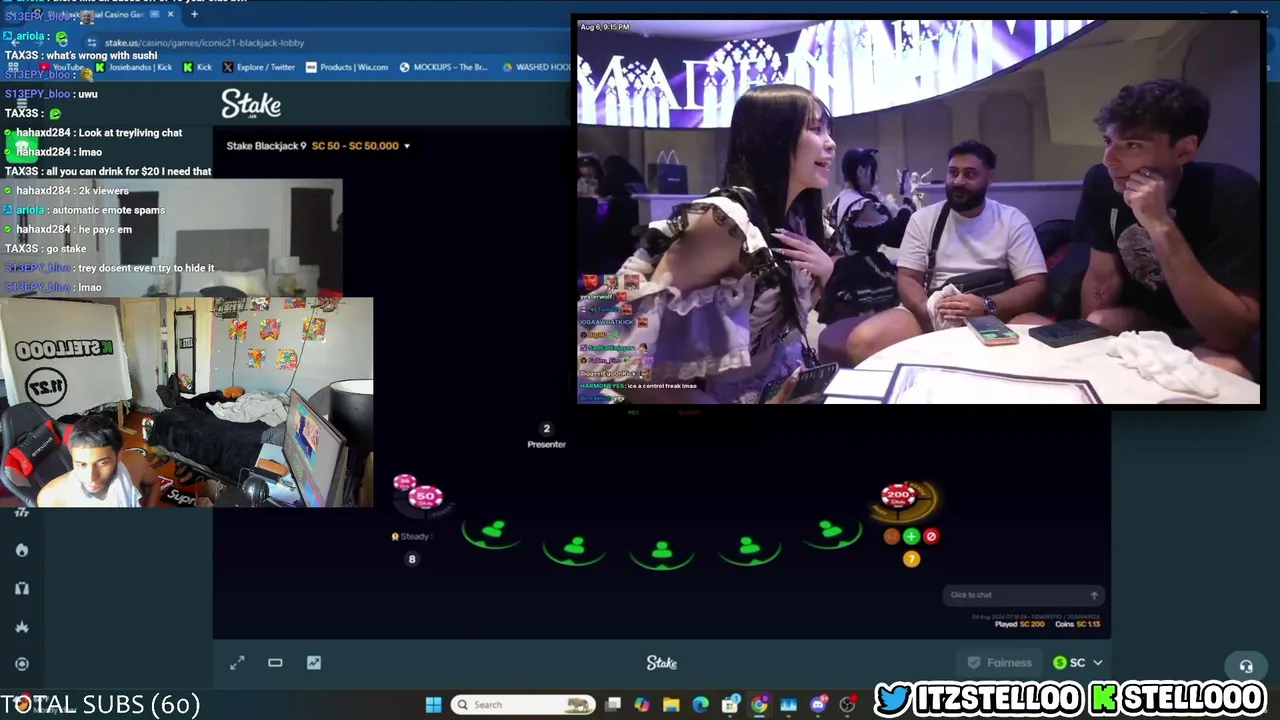Screen dimensions: 1280x720
Task: Open a new browser tab
Action: (x=194, y=14)
